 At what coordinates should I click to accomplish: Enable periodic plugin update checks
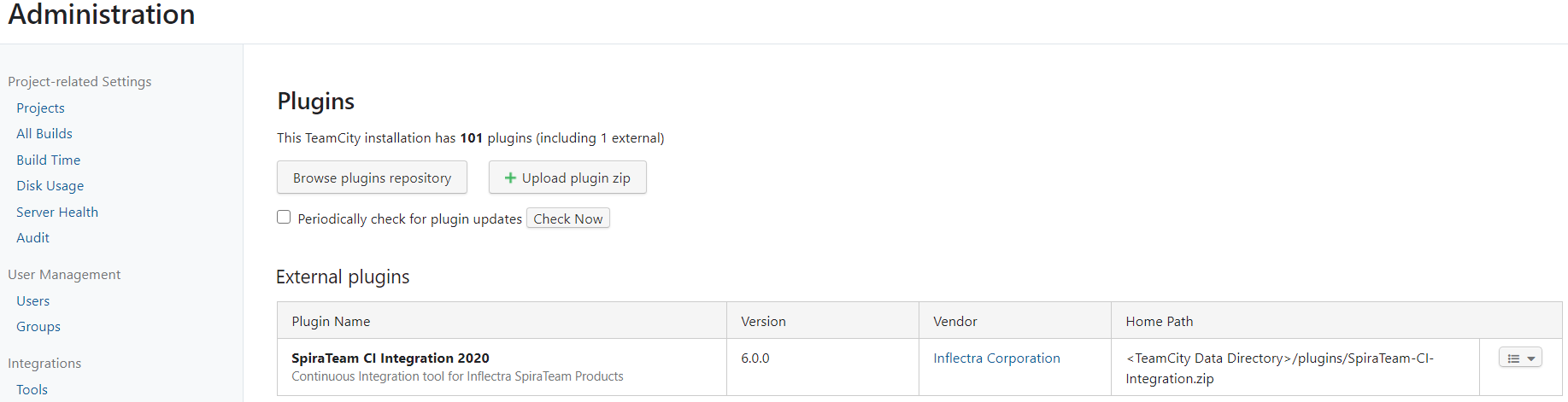284,217
